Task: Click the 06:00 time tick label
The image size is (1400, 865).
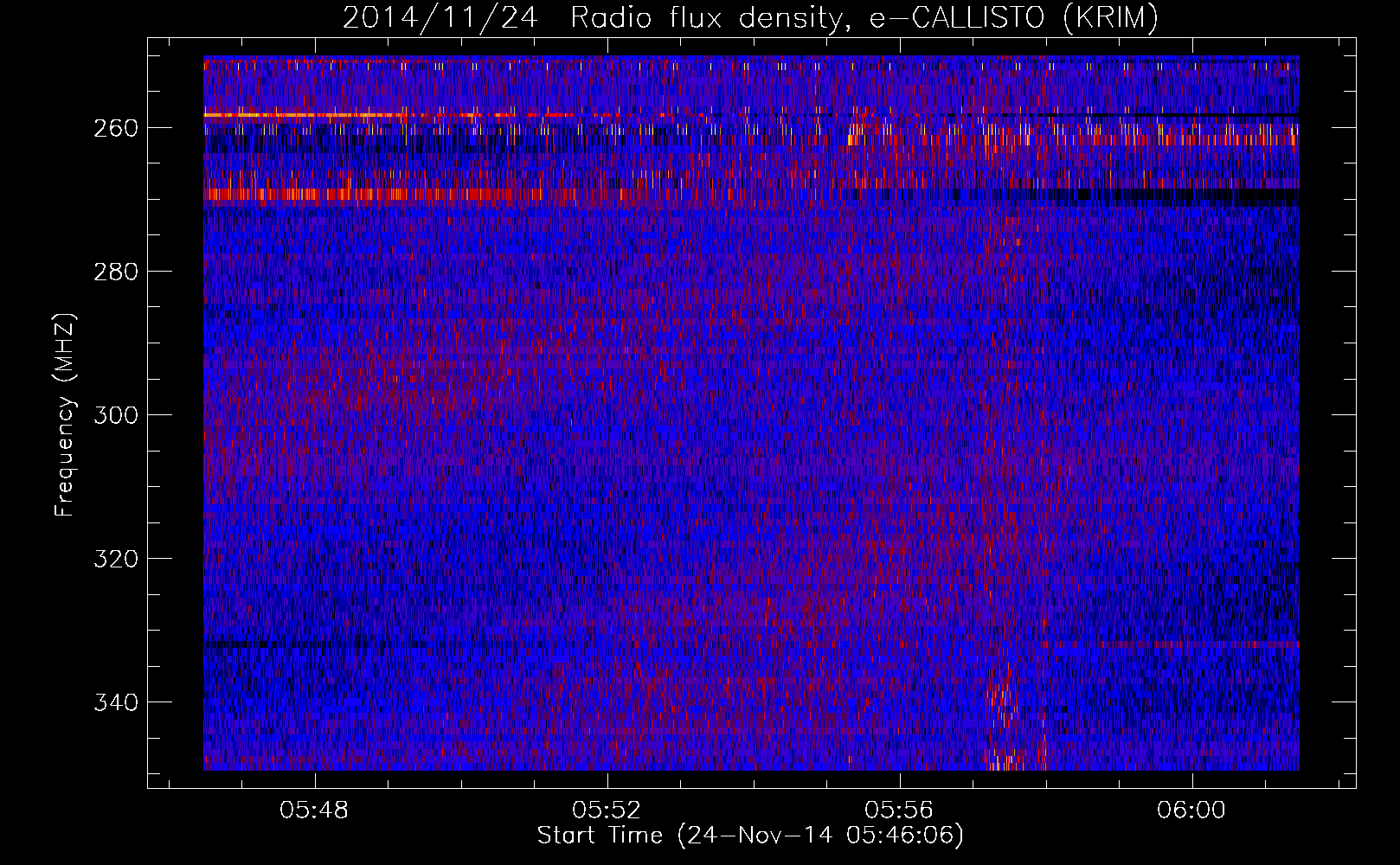Action: click(1192, 811)
